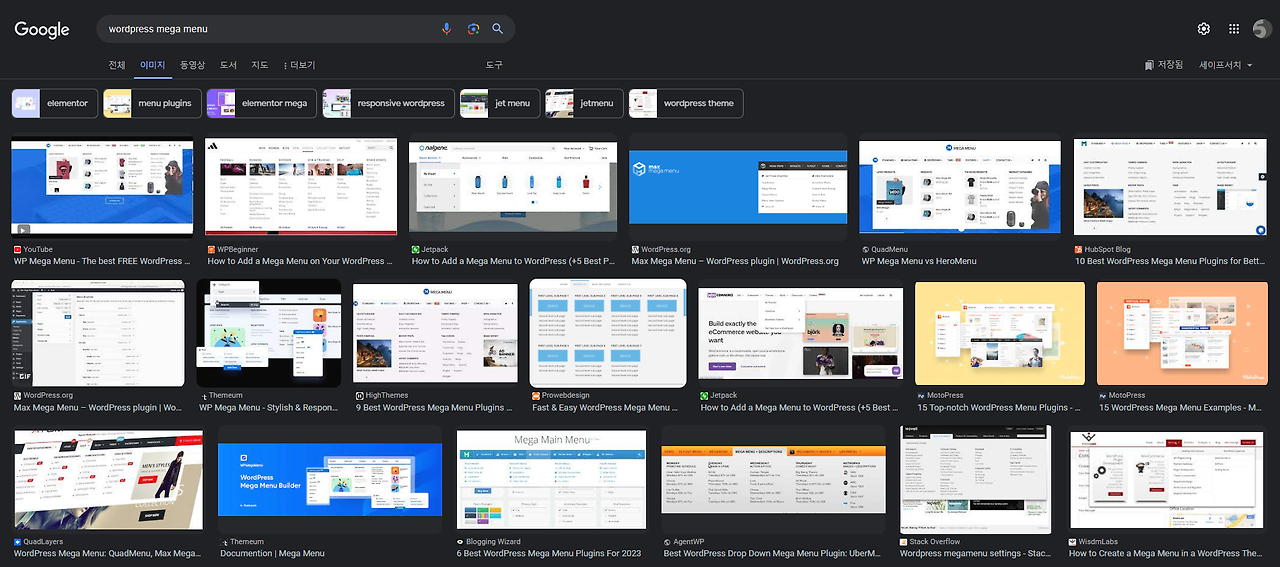This screenshot has width=1280, height=567.
Task: Open the orange MotoPress thumbnail
Action: [x=1182, y=333]
